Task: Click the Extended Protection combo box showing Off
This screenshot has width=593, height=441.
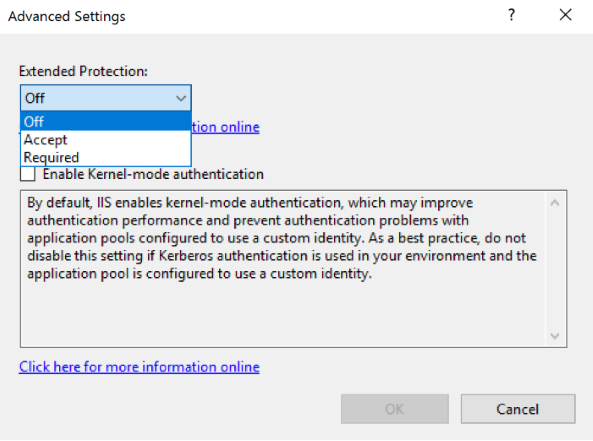Action: click(x=106, y=98)
